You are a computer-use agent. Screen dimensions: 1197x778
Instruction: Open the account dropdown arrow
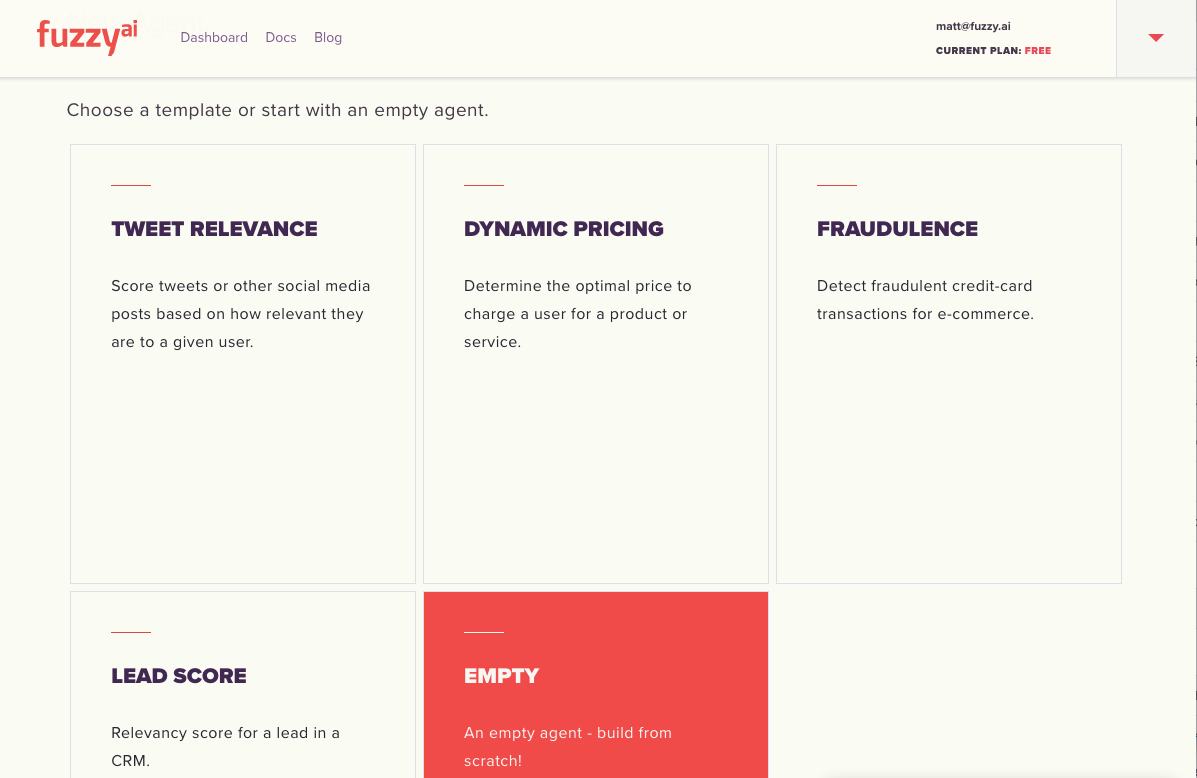tap(1156, 38)
